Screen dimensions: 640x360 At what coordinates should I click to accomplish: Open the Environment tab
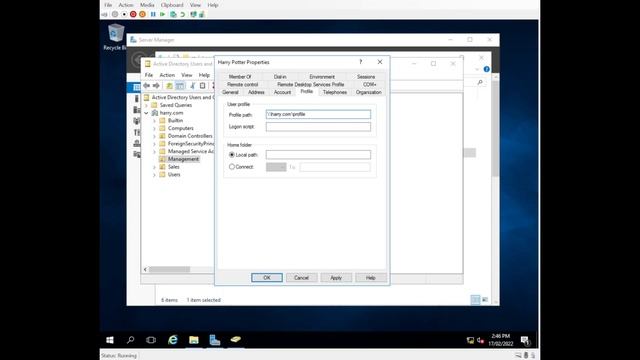[322, 77]
